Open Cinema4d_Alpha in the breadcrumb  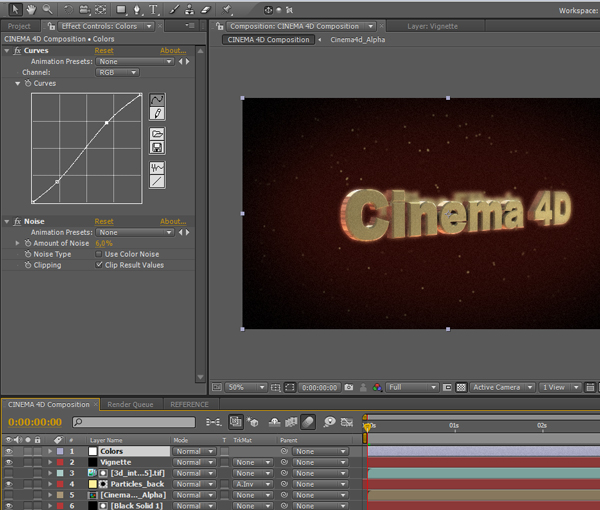point(357,40)
